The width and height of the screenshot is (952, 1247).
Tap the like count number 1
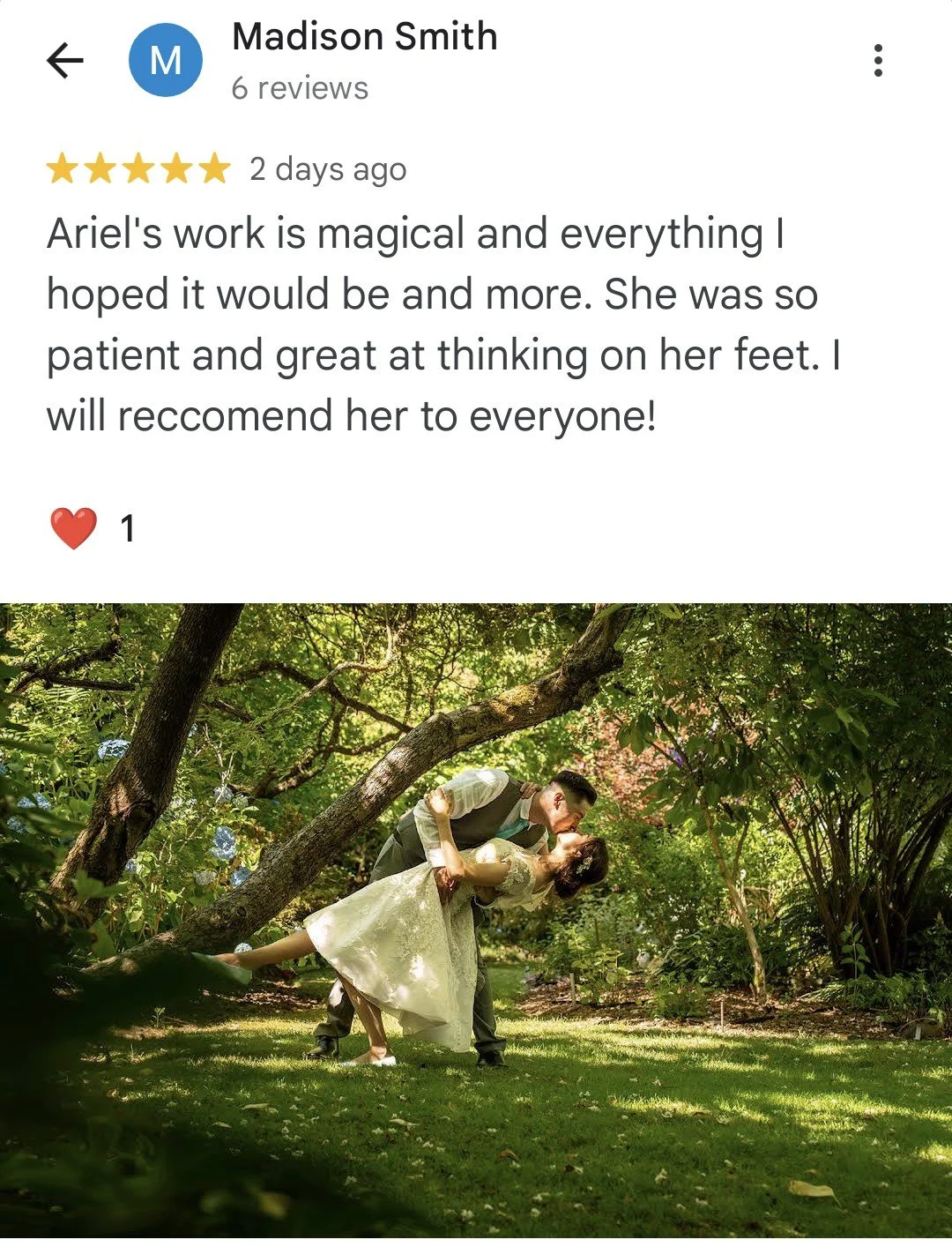128,529
